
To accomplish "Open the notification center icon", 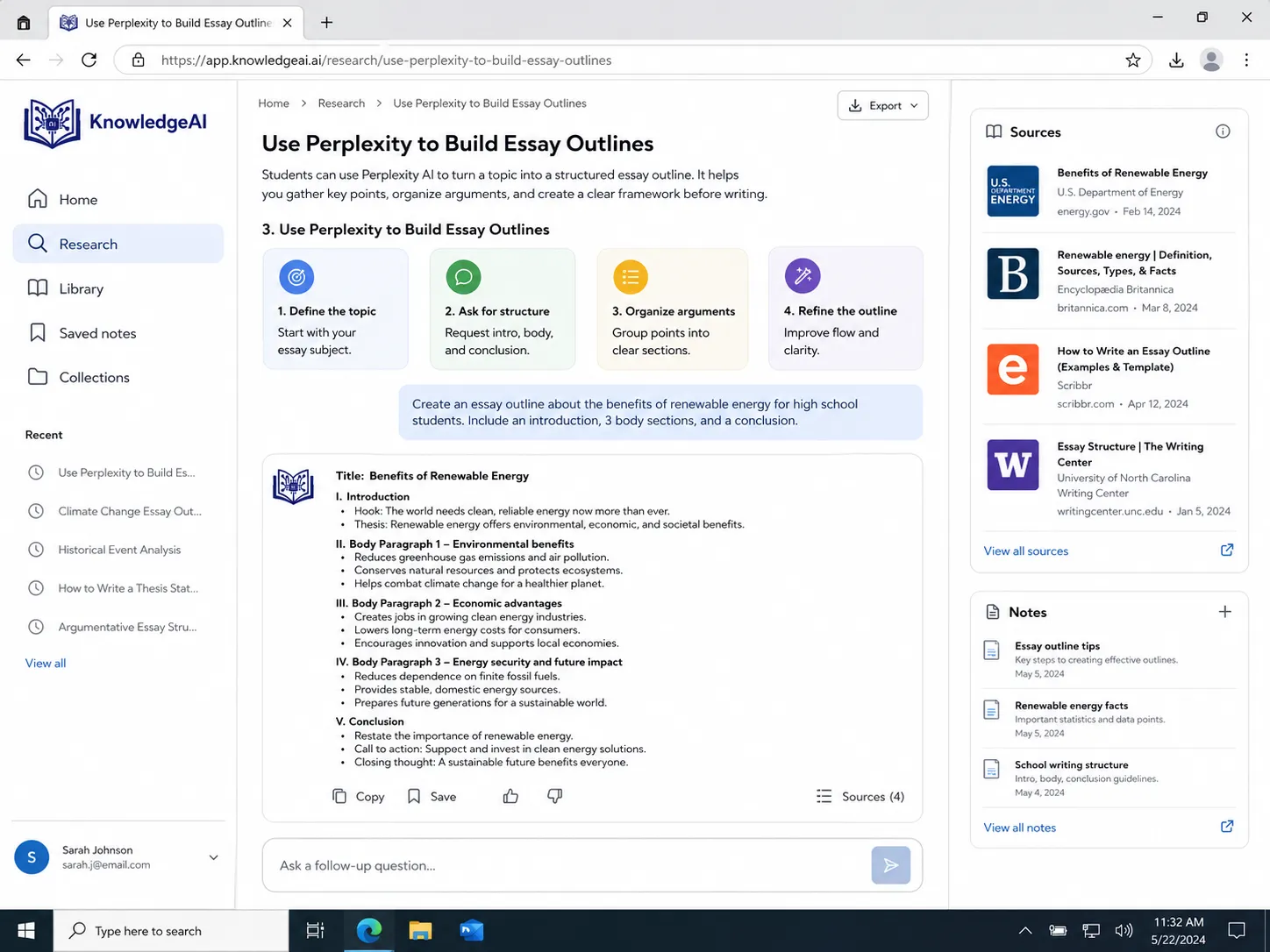I will [1237, 931].
